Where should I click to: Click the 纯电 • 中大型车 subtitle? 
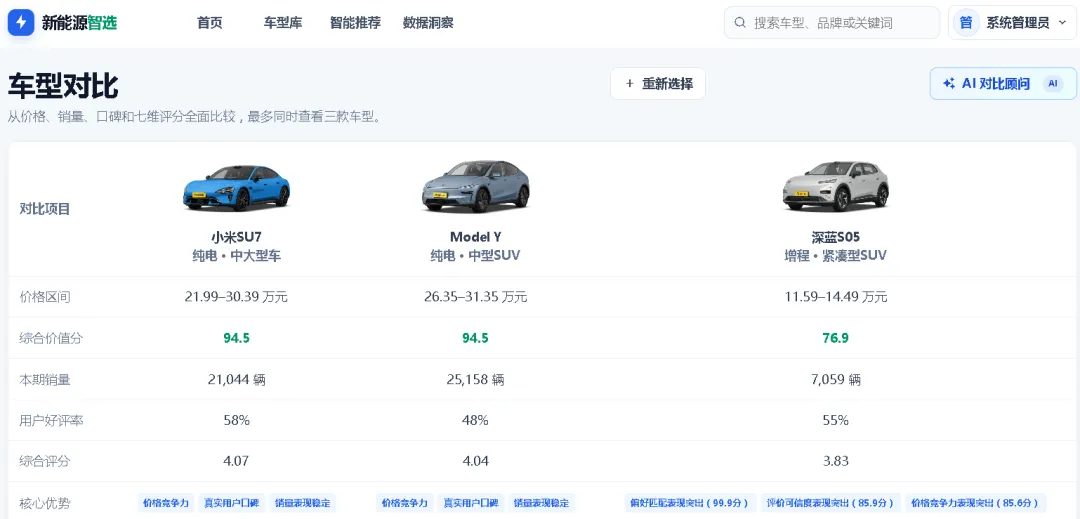pos(236,256)
